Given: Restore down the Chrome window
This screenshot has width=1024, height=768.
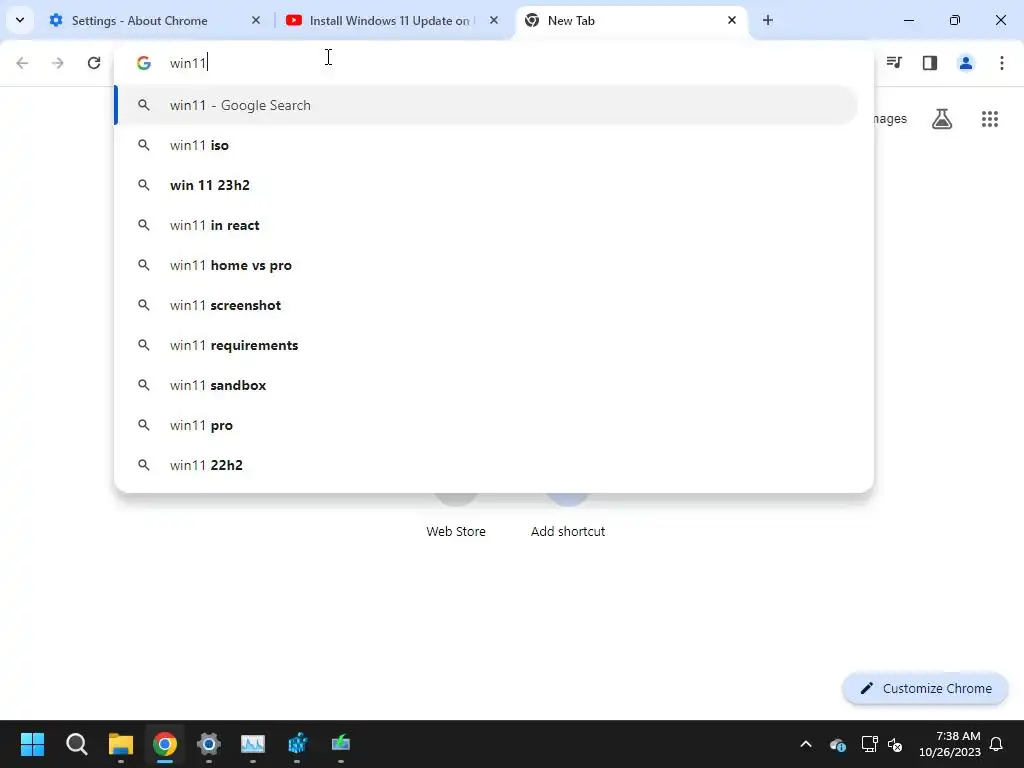Looking at the screenshot, I should [x=955, y=21].
